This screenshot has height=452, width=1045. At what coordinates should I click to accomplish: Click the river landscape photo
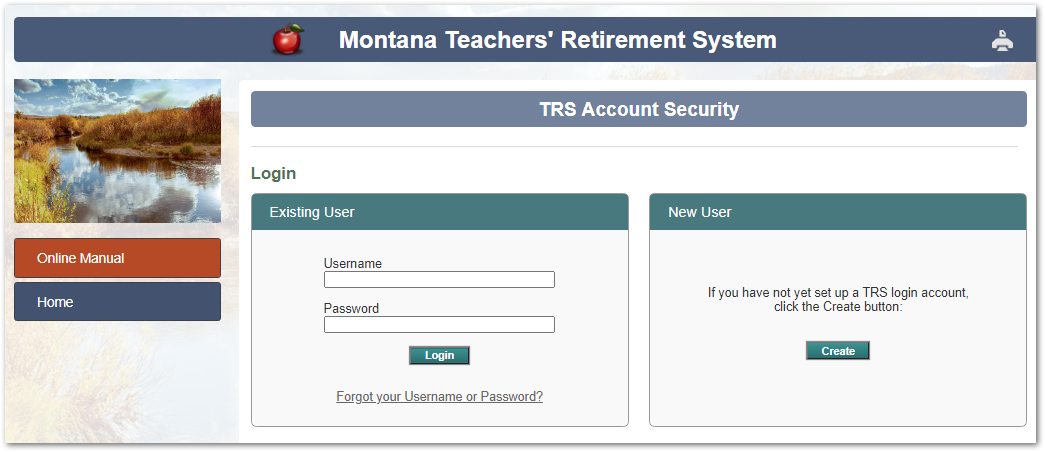pos(117,151)
